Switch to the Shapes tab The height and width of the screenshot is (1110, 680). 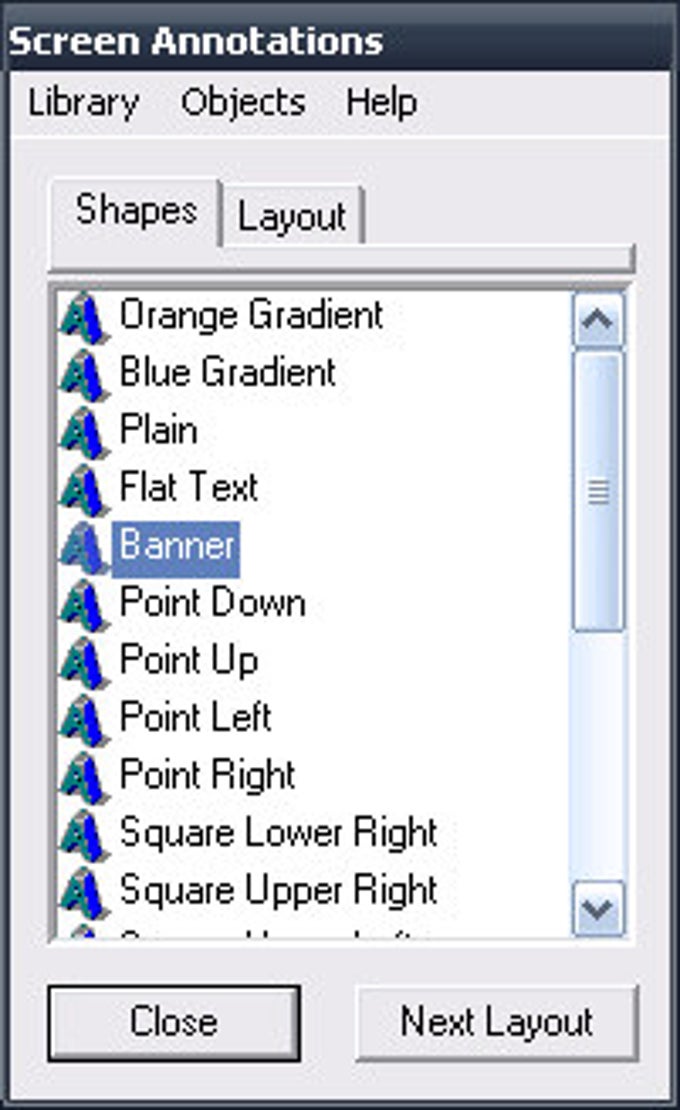(x=136, y=211)
